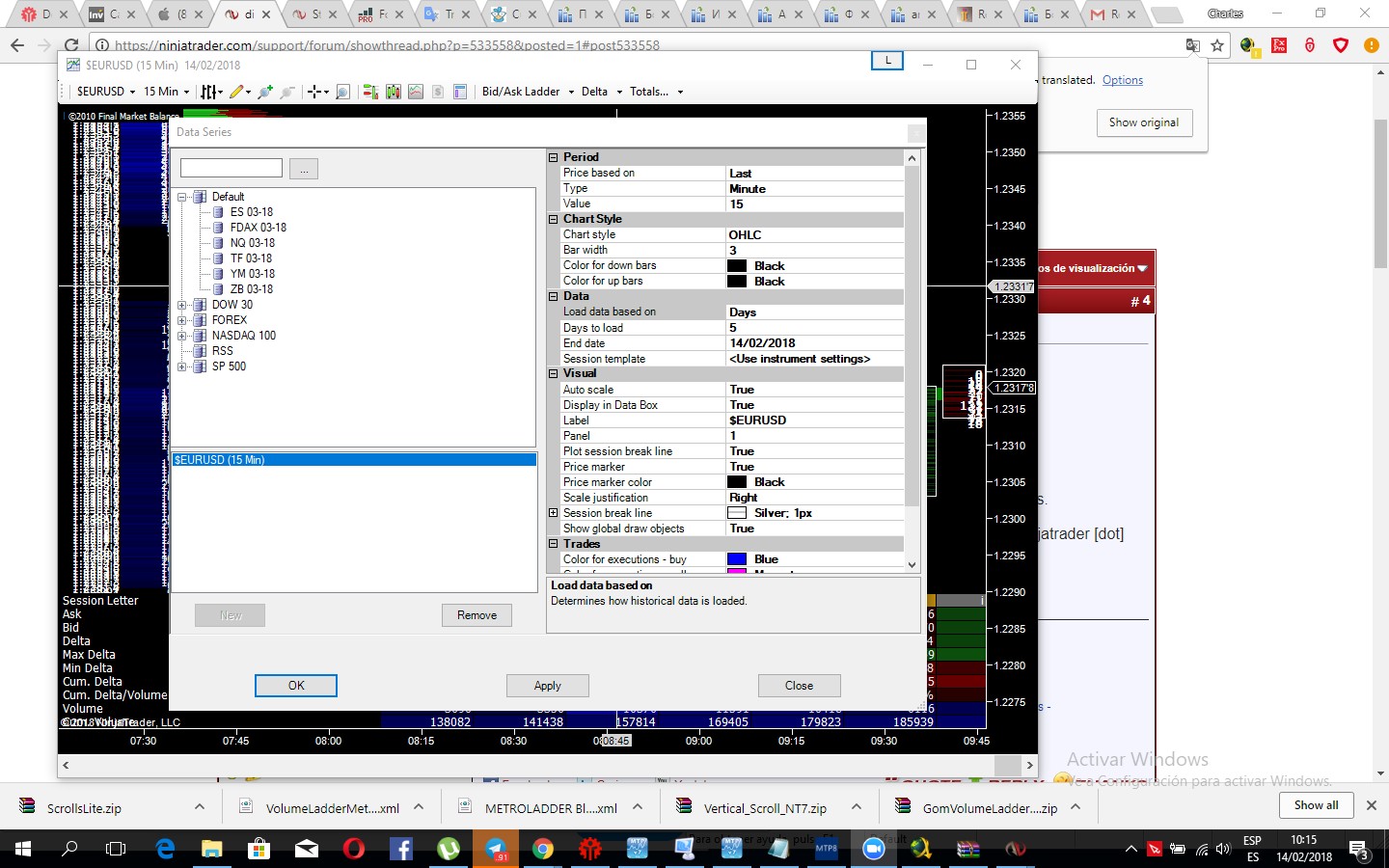Open the Bid/Ask Ladder dropdown
The height and width of the screenshot is (868, 1389).
tap(528, 92)
